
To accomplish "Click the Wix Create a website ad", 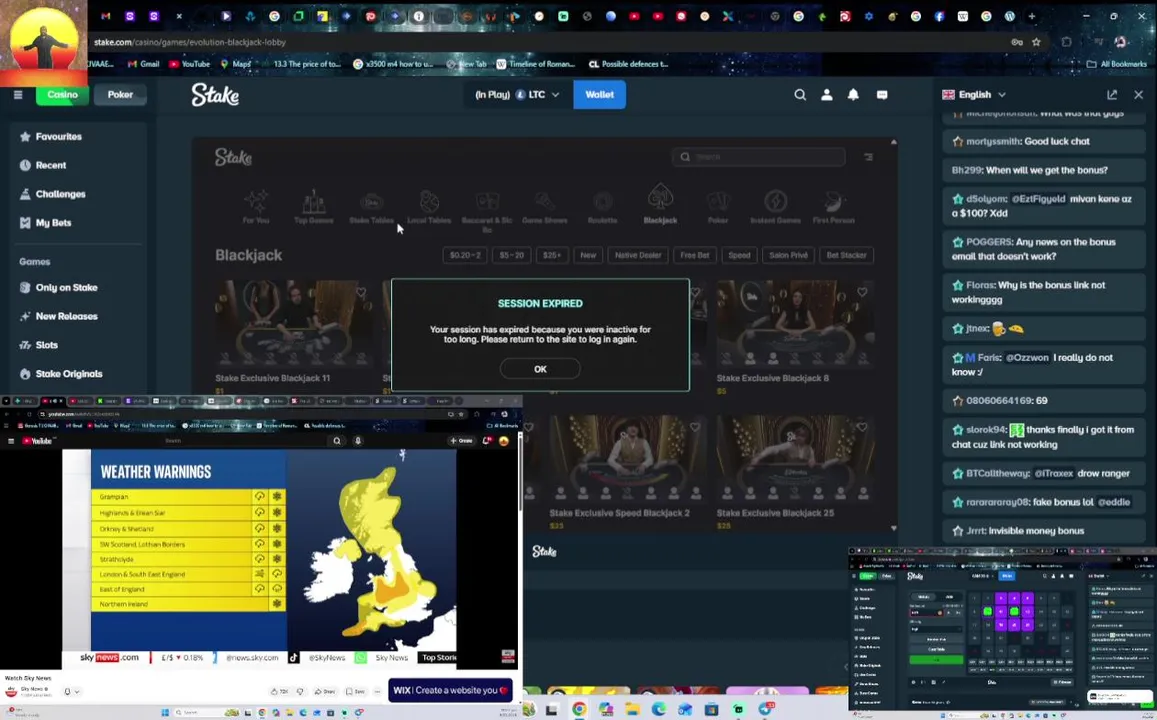I will 450,690.
